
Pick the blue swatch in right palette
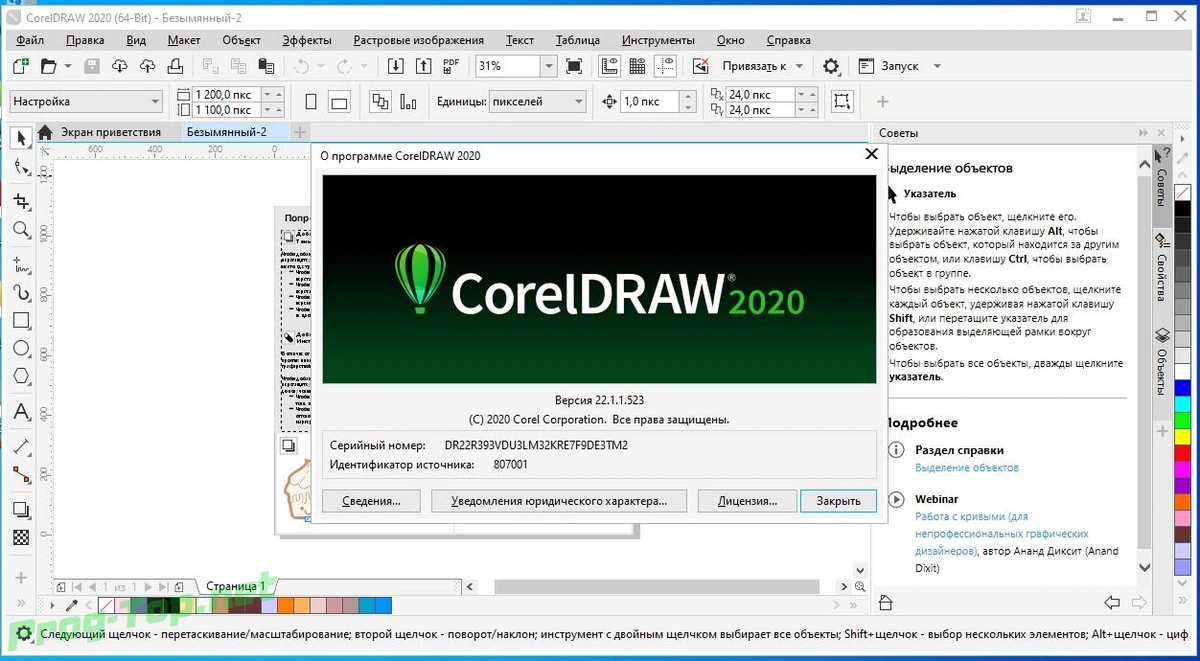1183,386
